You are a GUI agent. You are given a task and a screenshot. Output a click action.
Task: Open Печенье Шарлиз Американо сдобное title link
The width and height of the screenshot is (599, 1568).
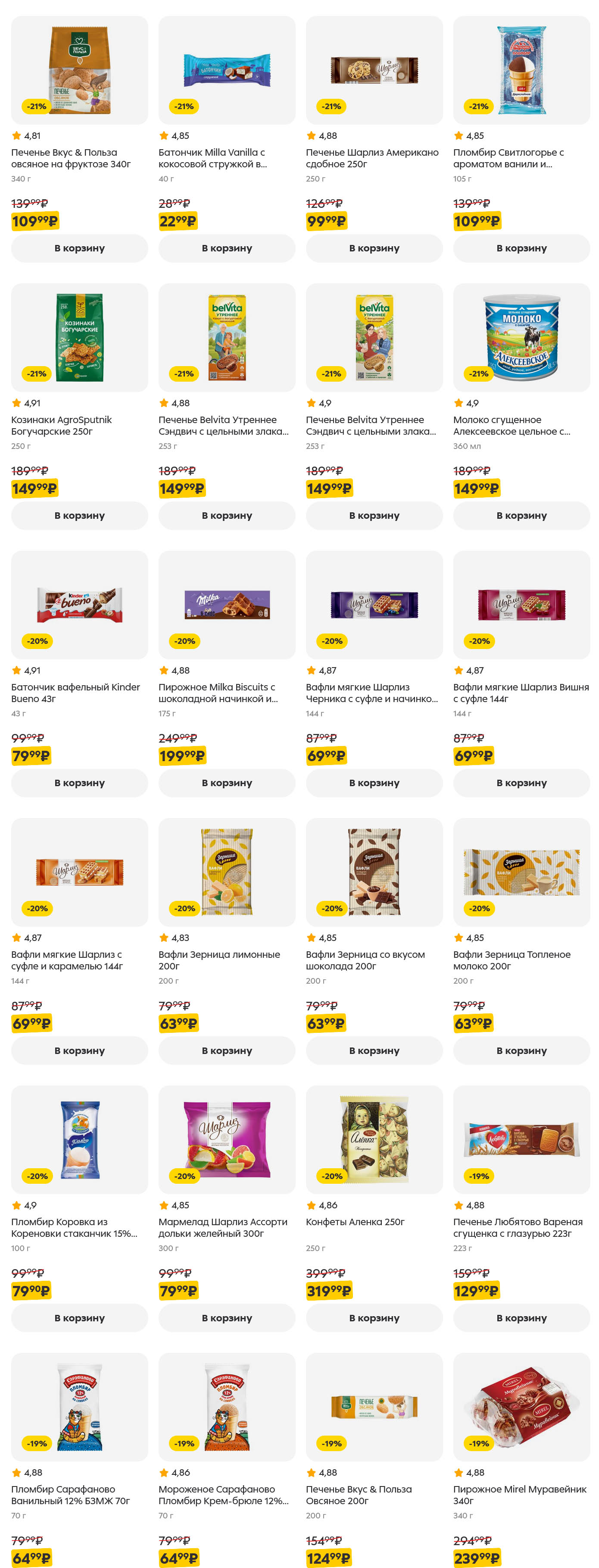pyautogui.click(x=371, y=158)
